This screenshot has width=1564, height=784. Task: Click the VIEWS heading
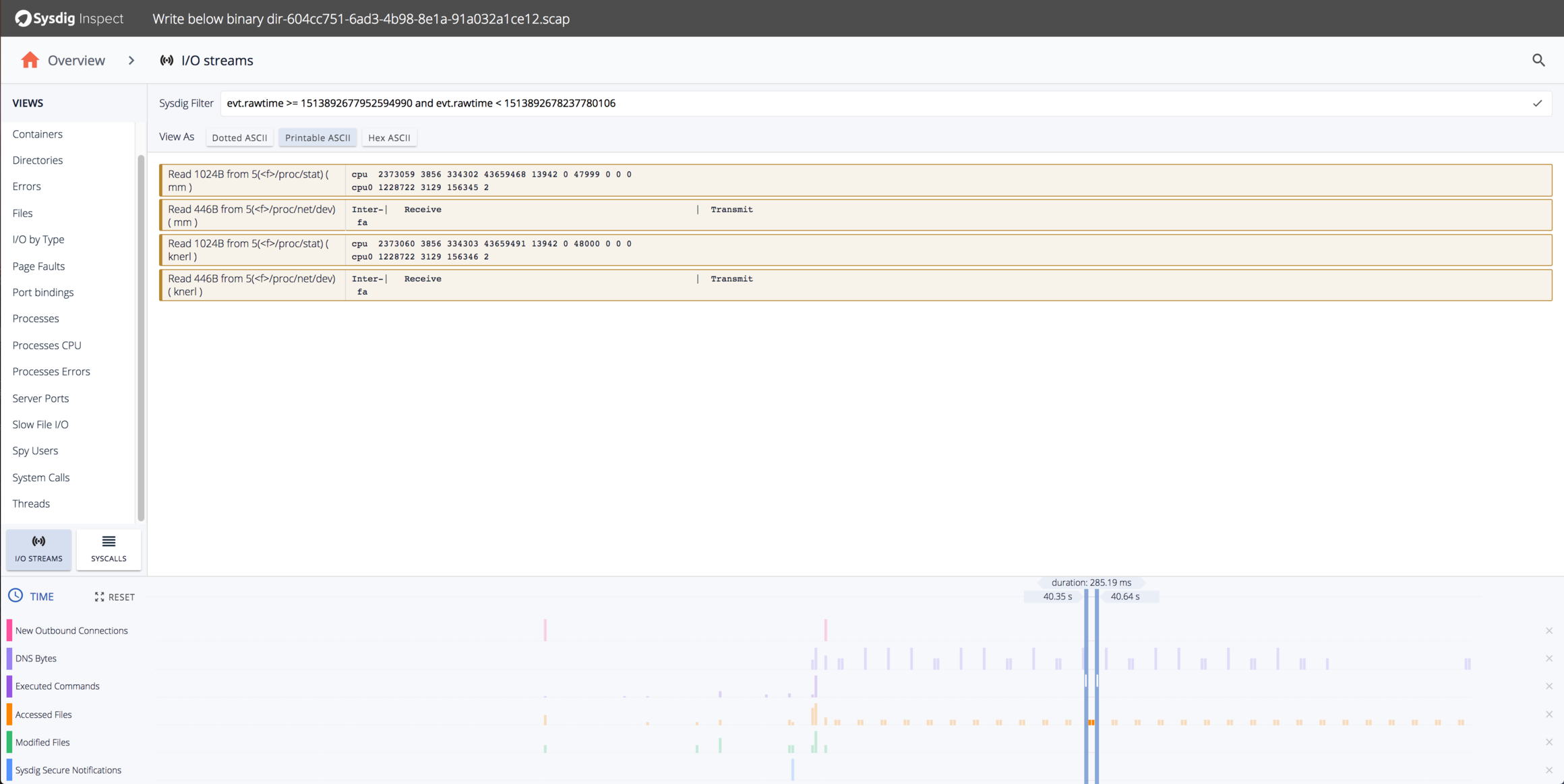(x=28, y=103)
